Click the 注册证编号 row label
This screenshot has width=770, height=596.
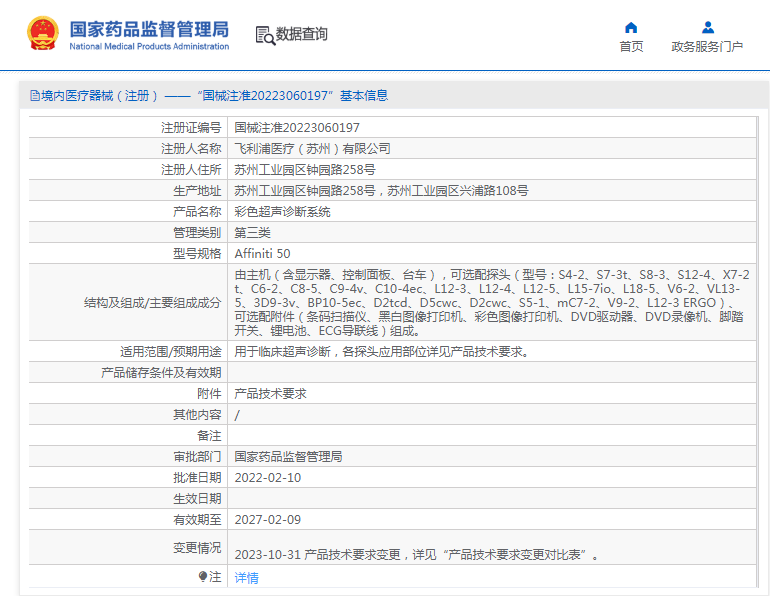tap(191, 128)
